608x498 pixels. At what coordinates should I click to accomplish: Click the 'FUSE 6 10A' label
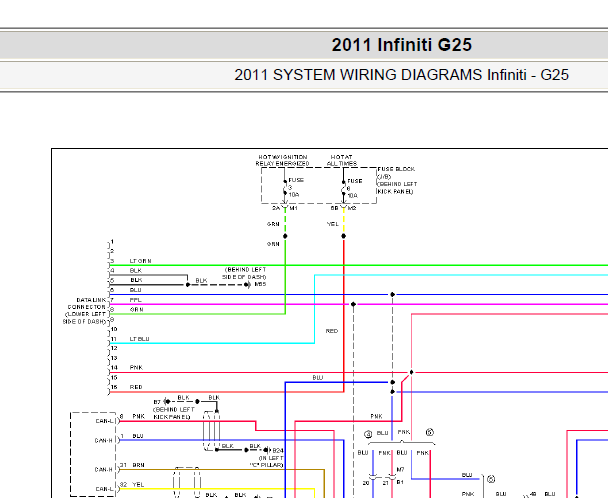(x=354, y=188)
